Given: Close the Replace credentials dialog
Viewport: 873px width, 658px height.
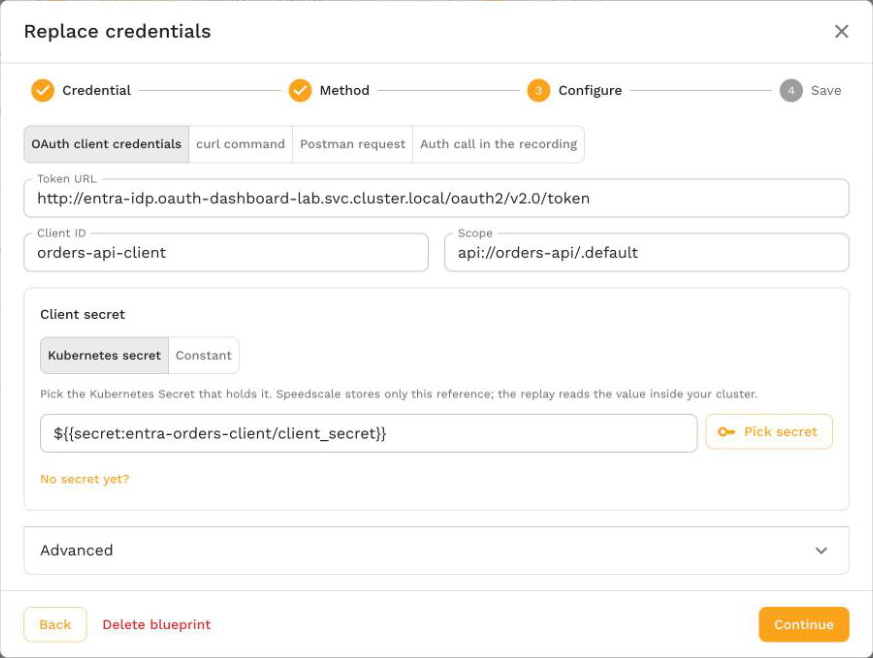Looking at the screenshot, I should (x=841, y=31).
